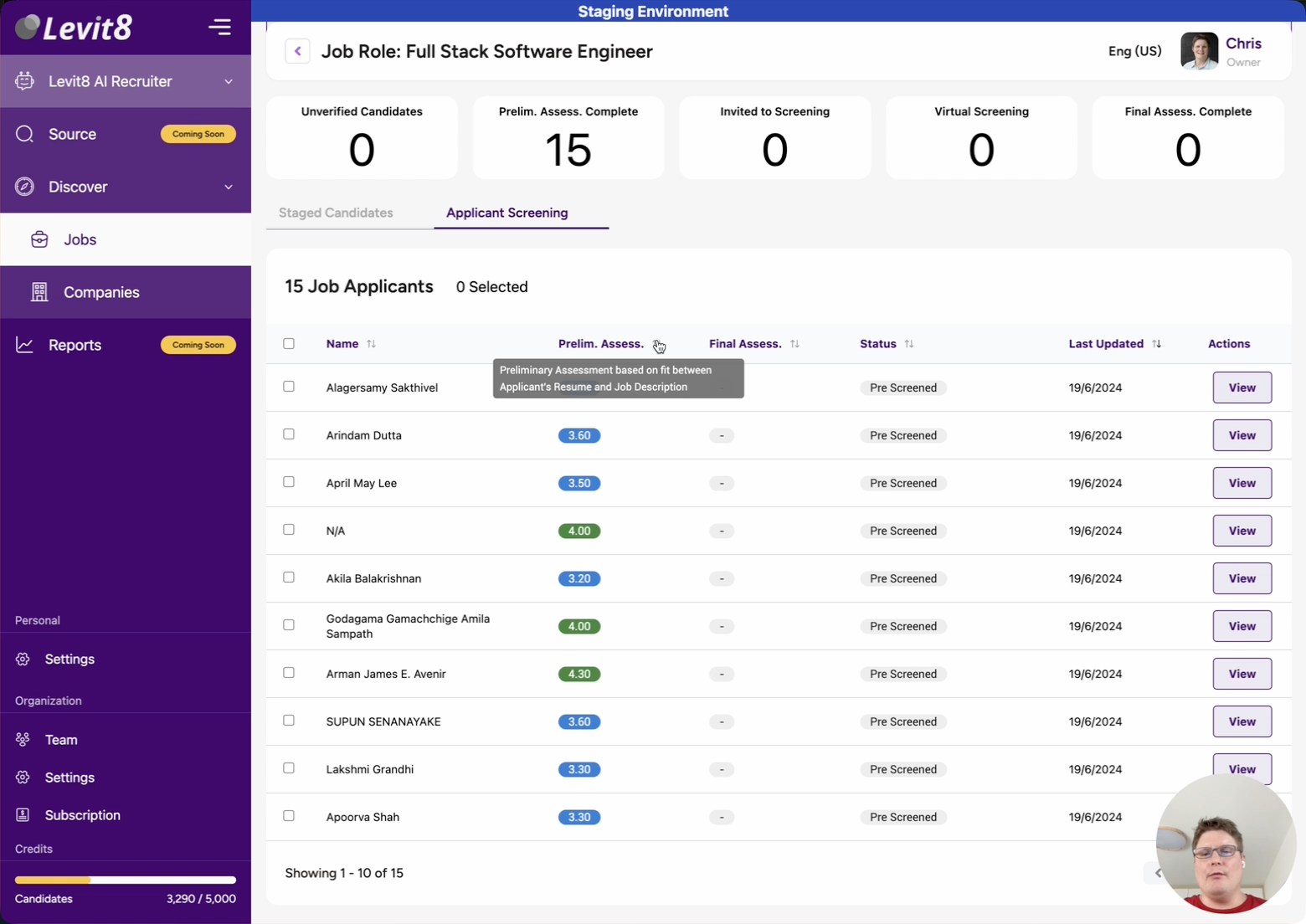Expand the Levit8 AI Recruiter dropdown
This screenshot has height=924, width=1306.
click(229, 81)
